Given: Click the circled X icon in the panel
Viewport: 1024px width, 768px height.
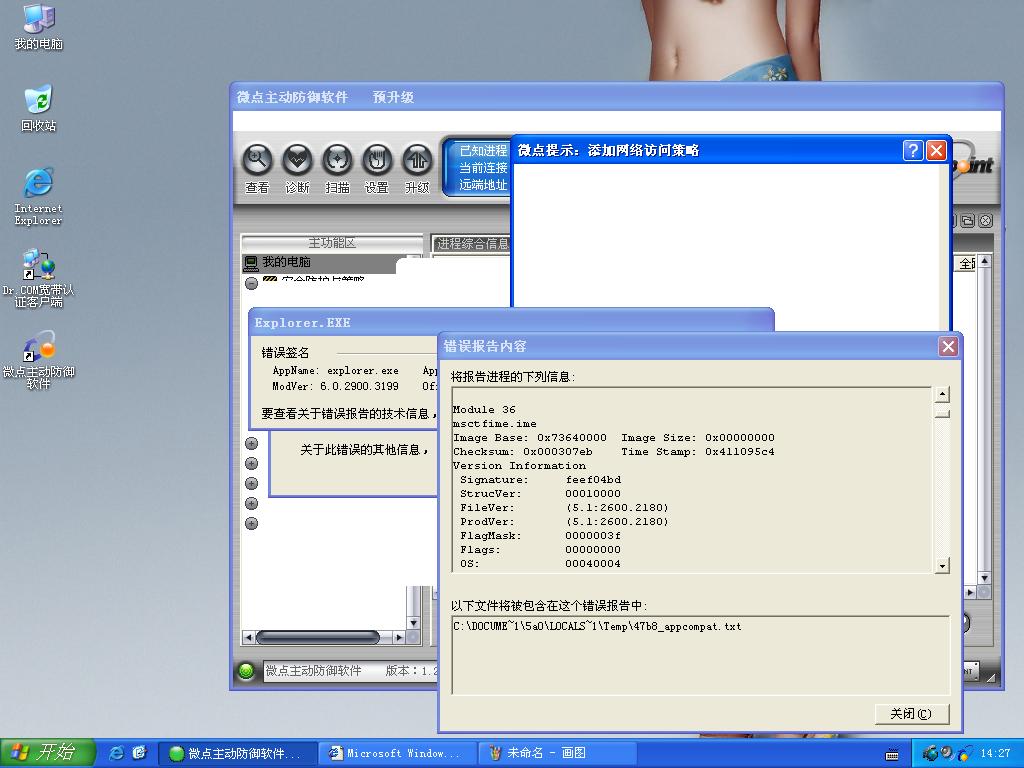Looking at the screenshot, I should 985,221.
